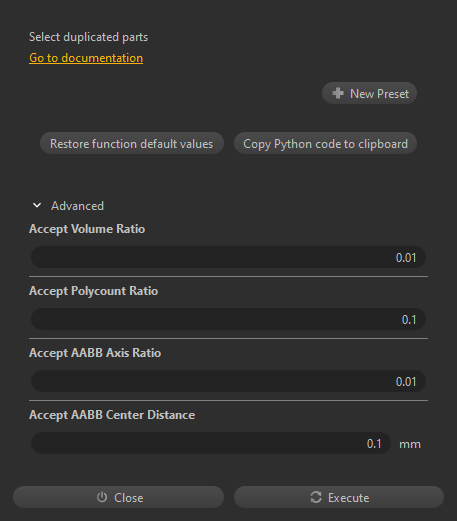Image resolution: width=457 pixels, height=521 pixels.
Task: Open the Go to documentation link
Action: [x=86, y=58]
